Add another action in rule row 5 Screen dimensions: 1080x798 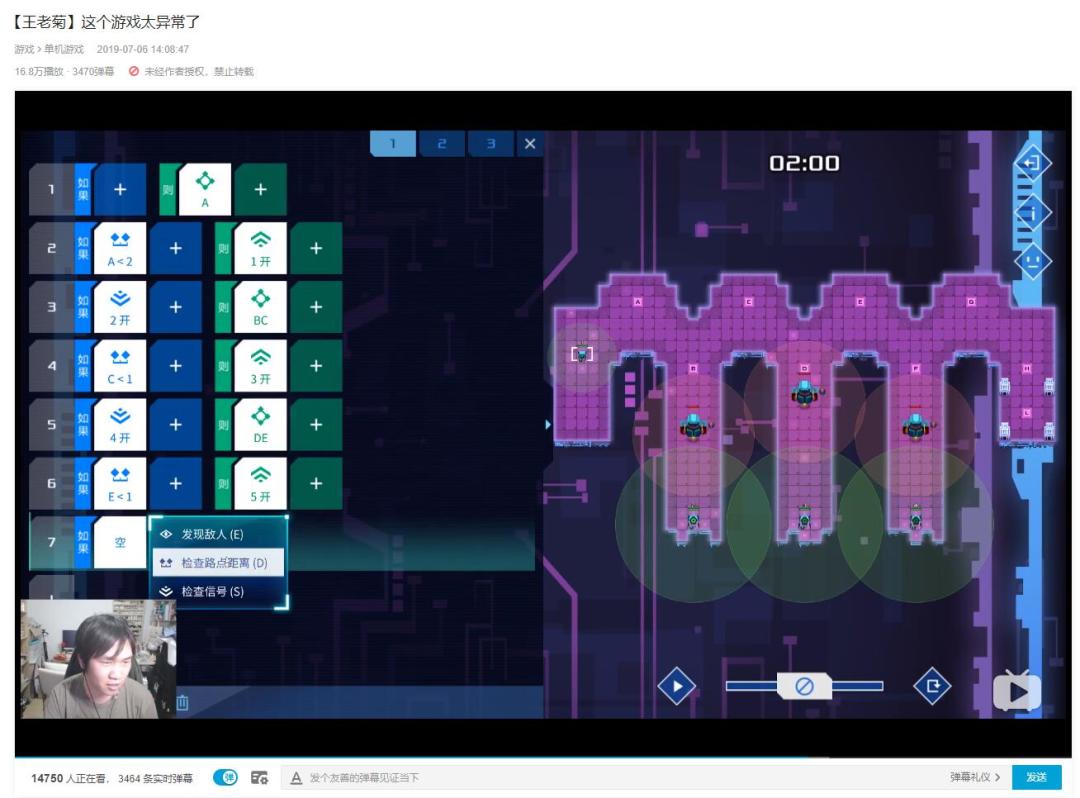(316, 425)
